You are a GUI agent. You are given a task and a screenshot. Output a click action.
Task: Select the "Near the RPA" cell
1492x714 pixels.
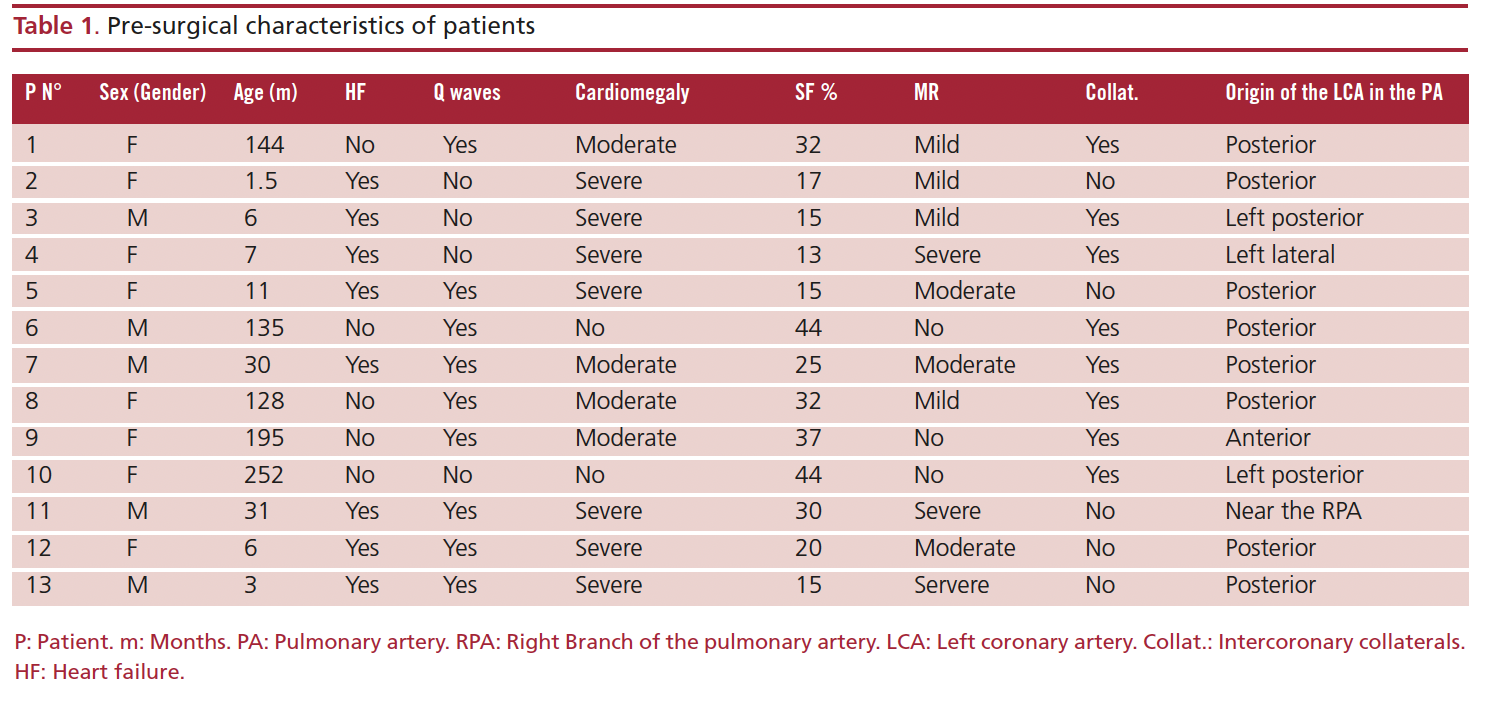point(1293,512)
